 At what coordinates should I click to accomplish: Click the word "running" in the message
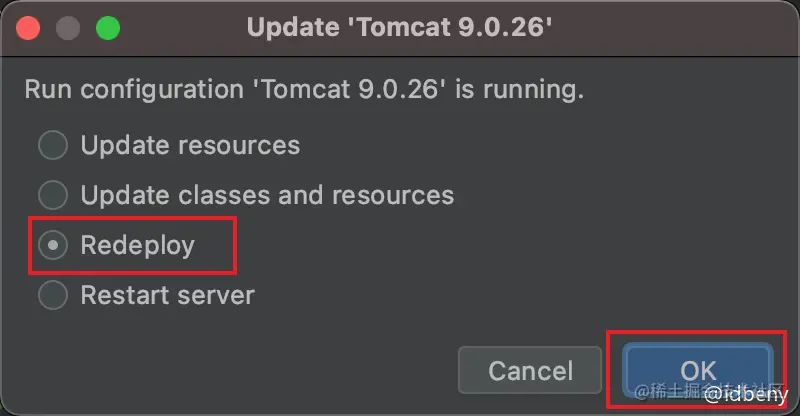tap(533, 91)
